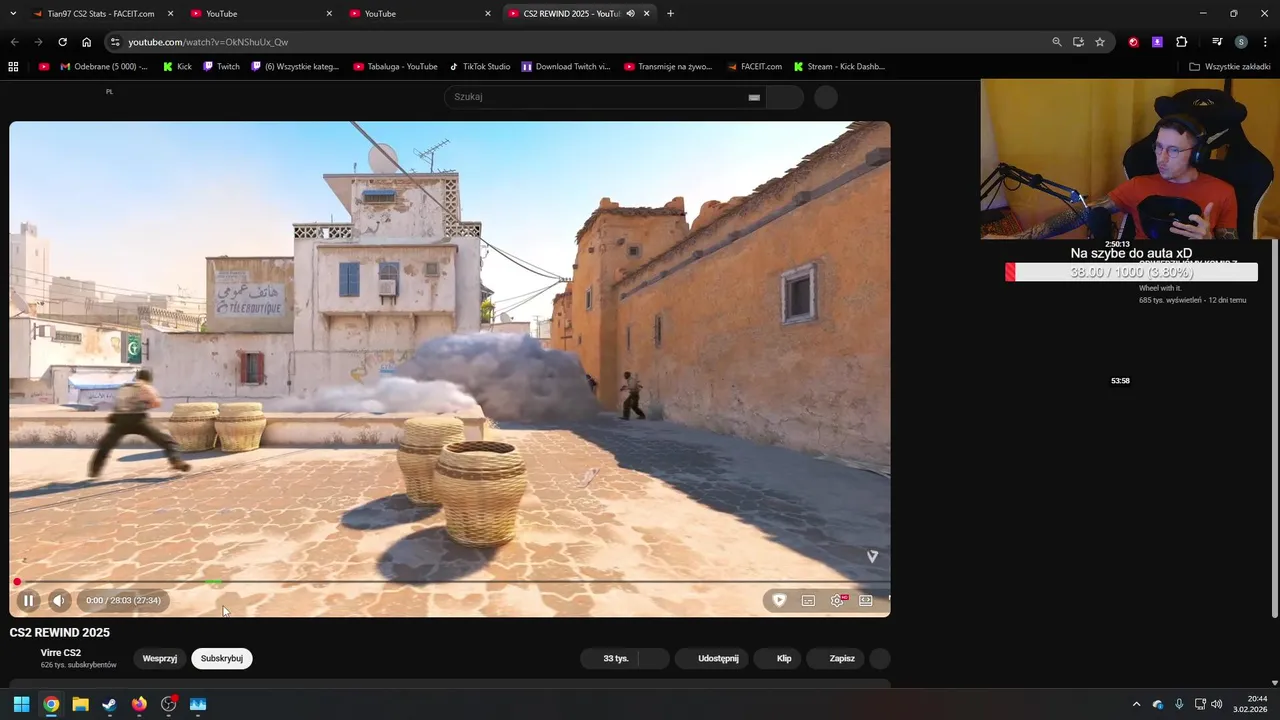Open the FACEIT.com bookmark
The height and width of the screenshot is (720, 1280).
coord(754,67)
